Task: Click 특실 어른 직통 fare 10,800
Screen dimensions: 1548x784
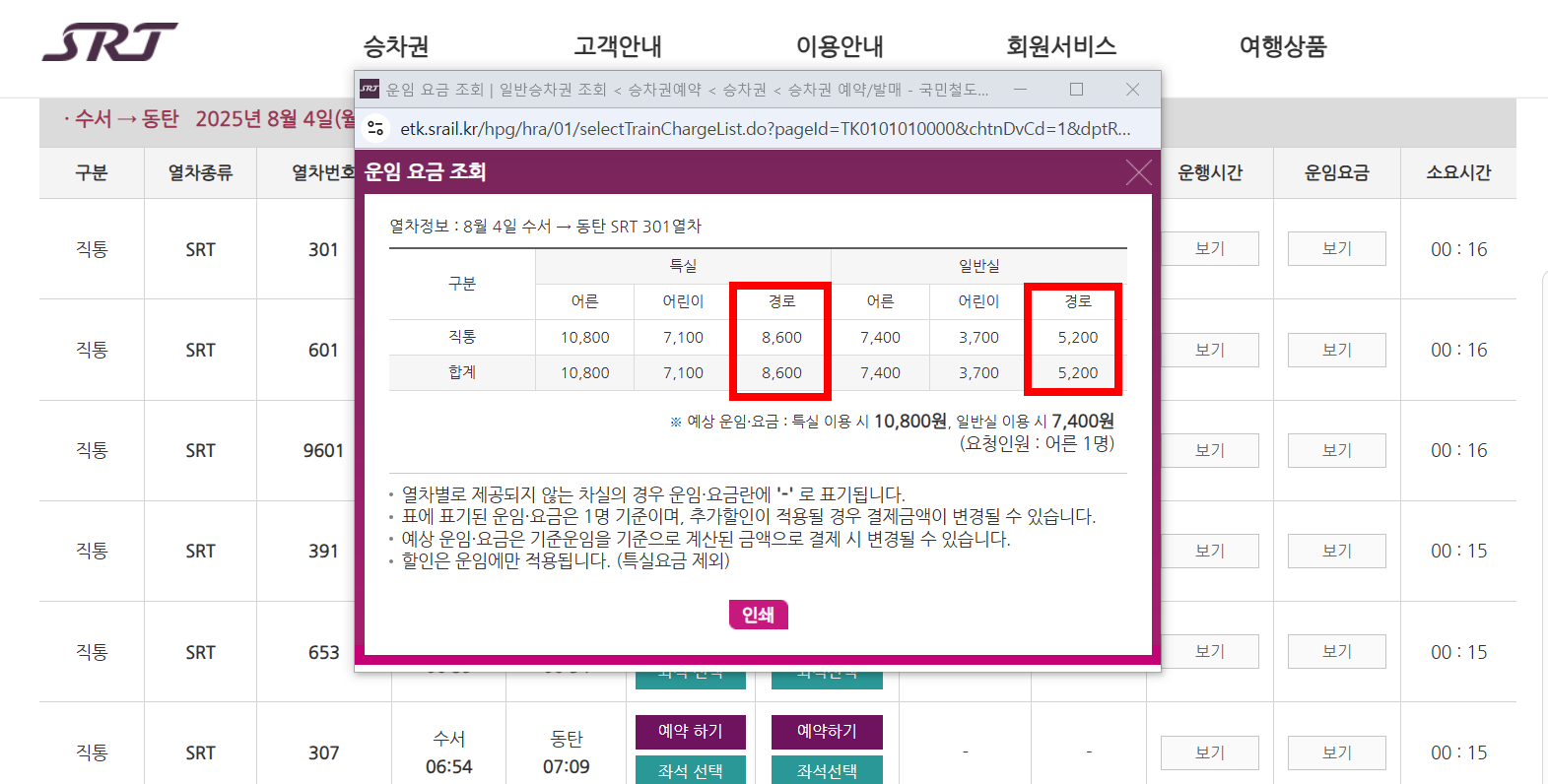Action: coord(584,337)
